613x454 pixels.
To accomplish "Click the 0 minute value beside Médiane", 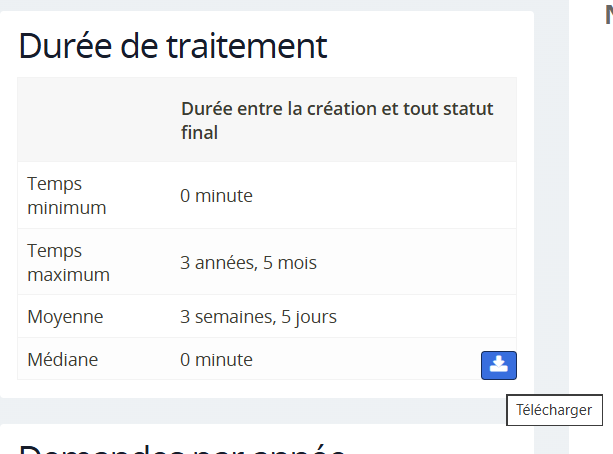I will 216,359.
